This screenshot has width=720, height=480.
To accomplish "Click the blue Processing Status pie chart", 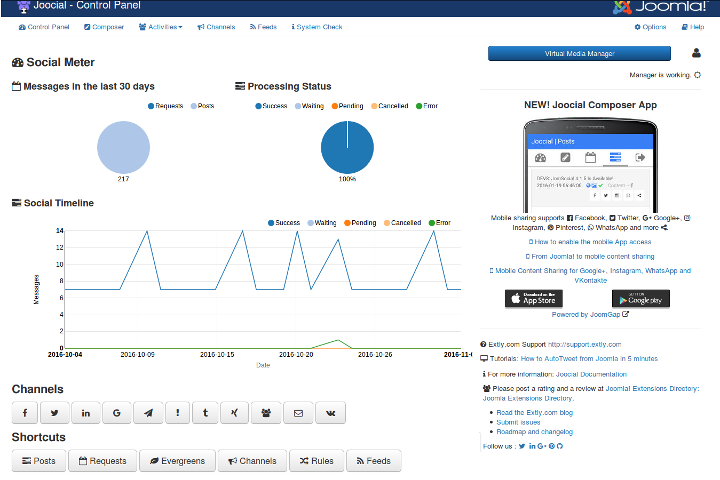I will [347, 147].
